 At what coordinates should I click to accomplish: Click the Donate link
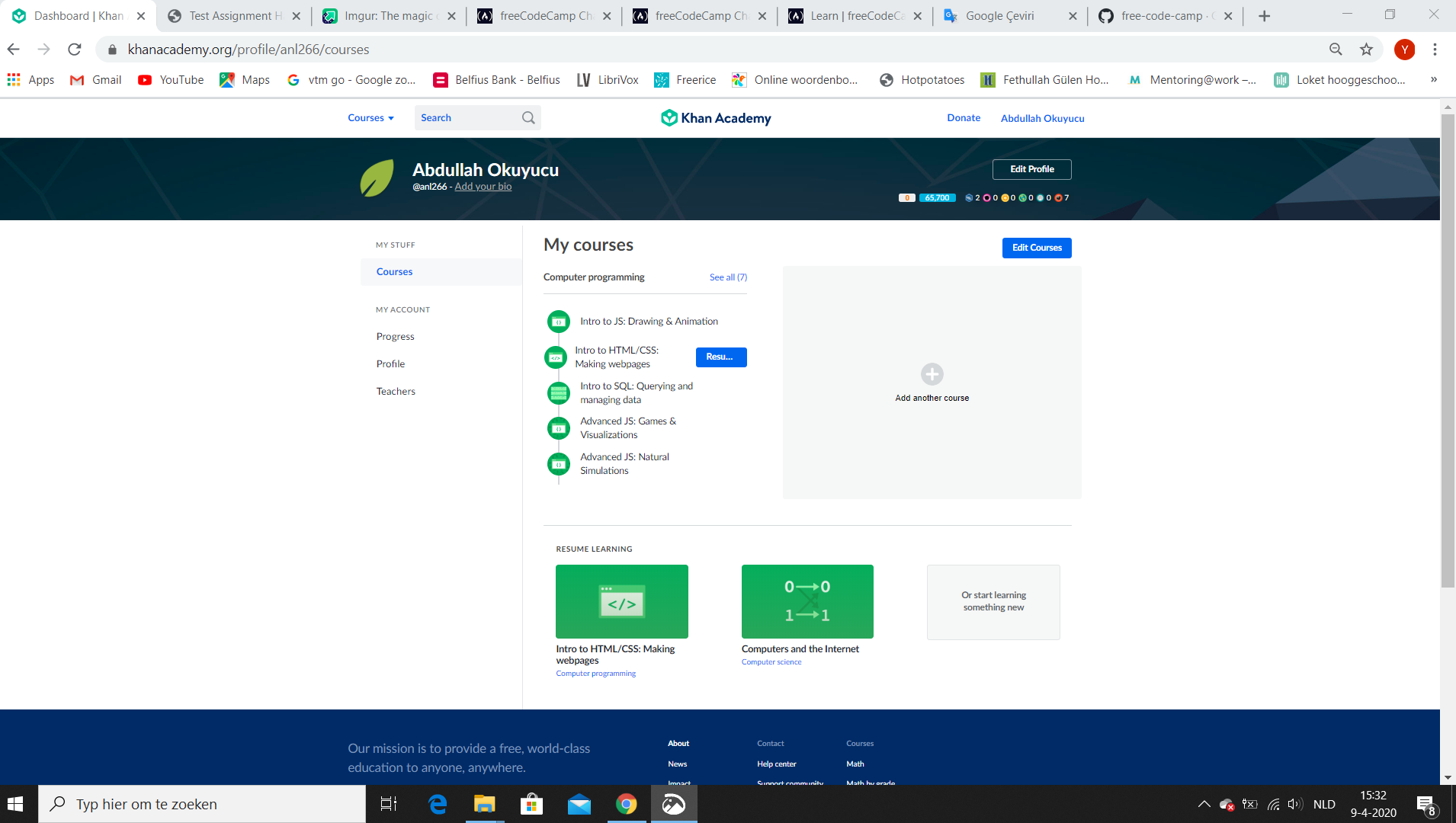964,118
